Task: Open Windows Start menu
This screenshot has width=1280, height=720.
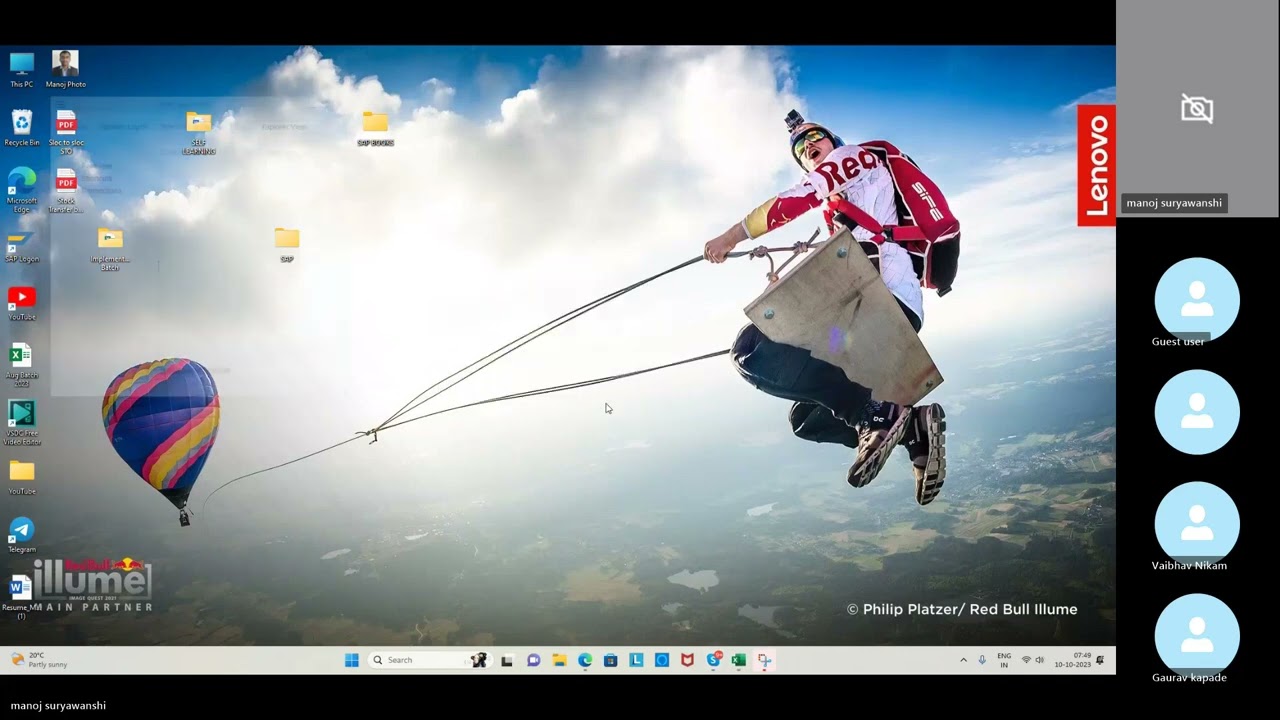Action: coord(352,660)
